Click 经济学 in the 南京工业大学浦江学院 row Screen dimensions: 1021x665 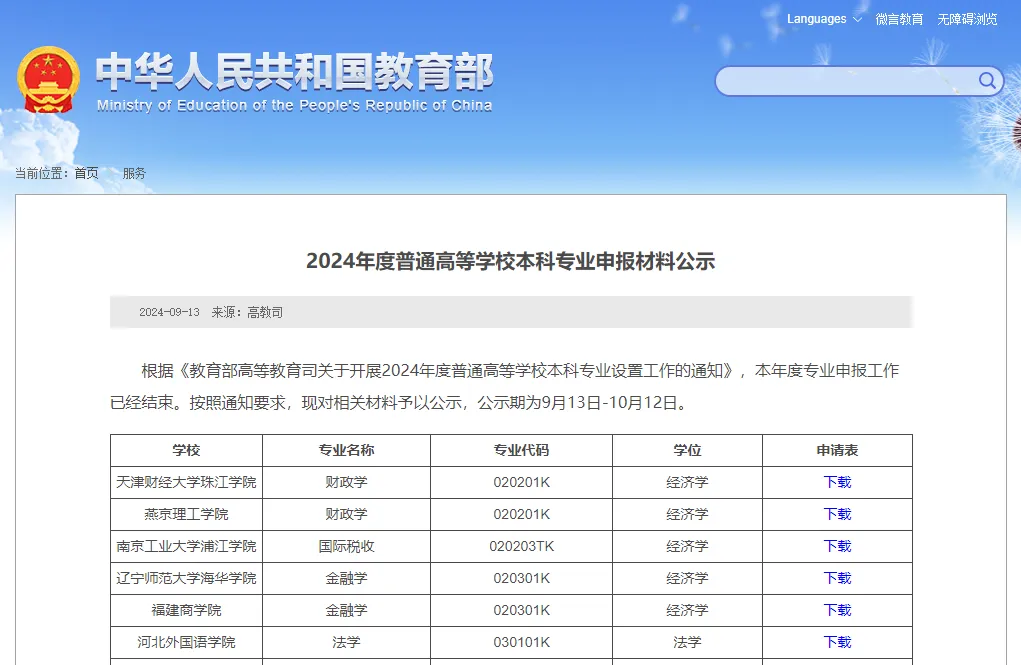tap(688, 546)
